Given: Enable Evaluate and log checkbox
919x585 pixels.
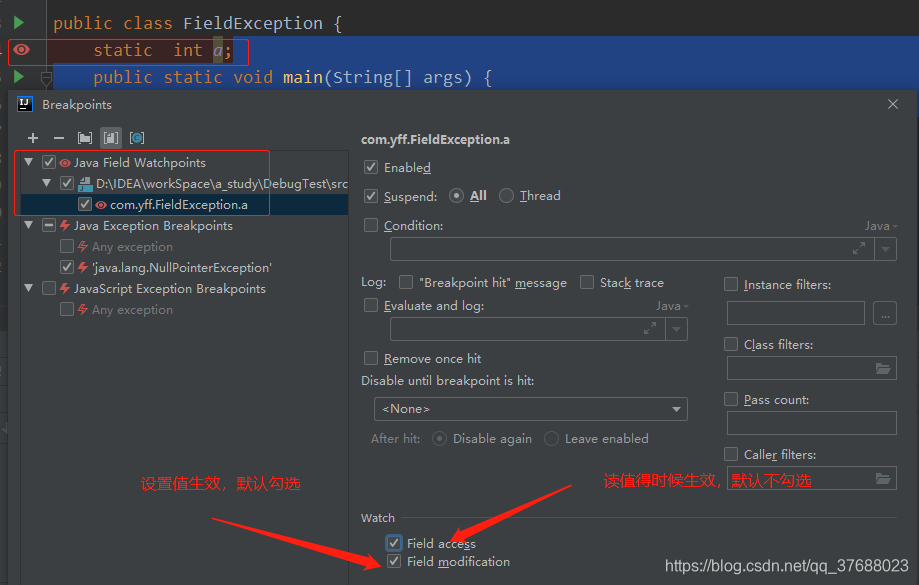Looking at the screenshot, I should (371, 305).
